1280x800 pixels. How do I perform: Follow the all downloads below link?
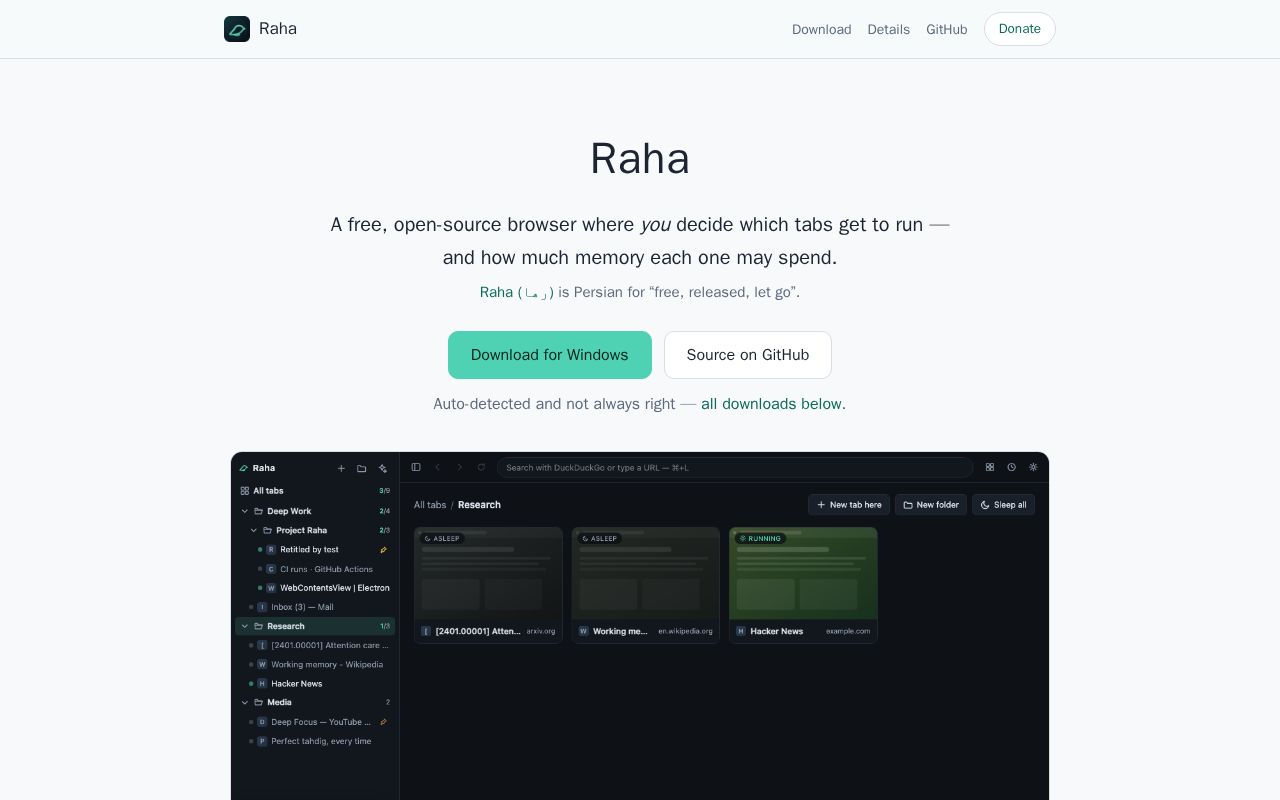773,404
